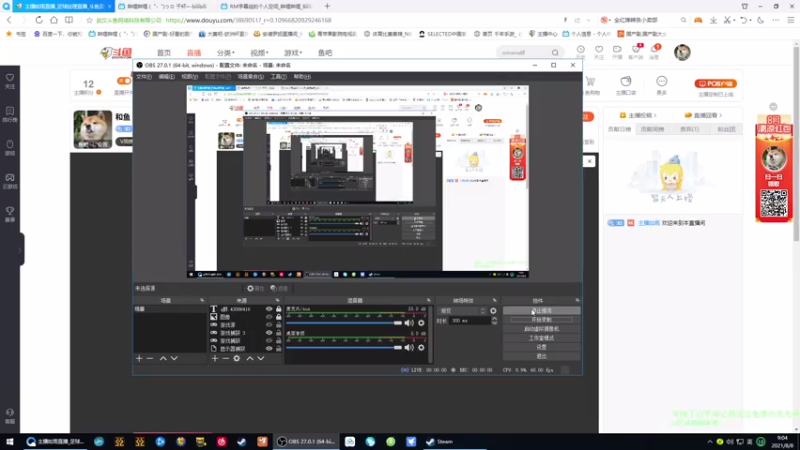The height and width of the screenshot is (450, 800).
Task: Enable Studio Mode in OBS controls
Action: pos(541,338)
